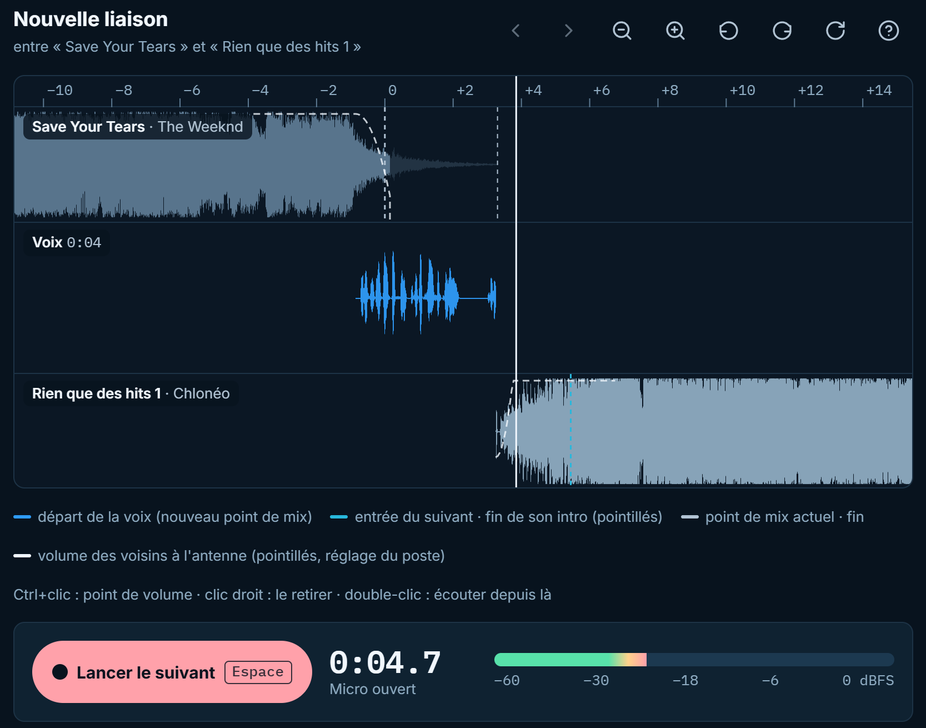Viewport: 926px width, 728px height.
Task: Go to the next liaison with right chevron
Action: 568,31
